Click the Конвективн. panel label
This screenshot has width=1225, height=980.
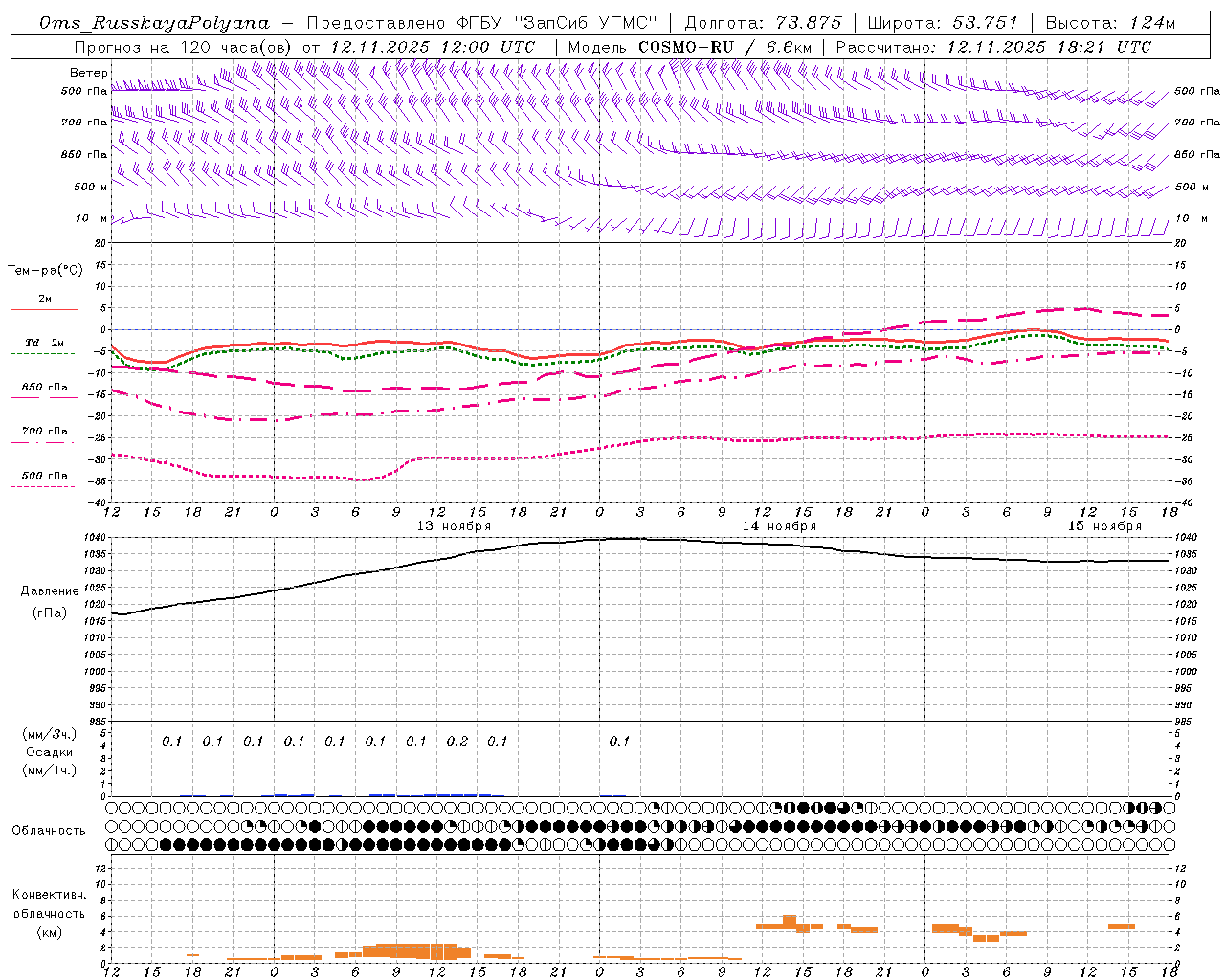(x=49, y=895)
